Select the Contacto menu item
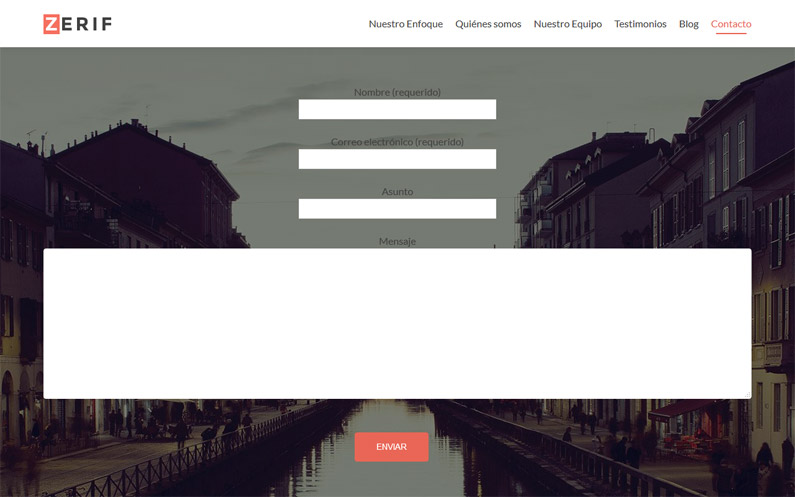 point(731,24)
